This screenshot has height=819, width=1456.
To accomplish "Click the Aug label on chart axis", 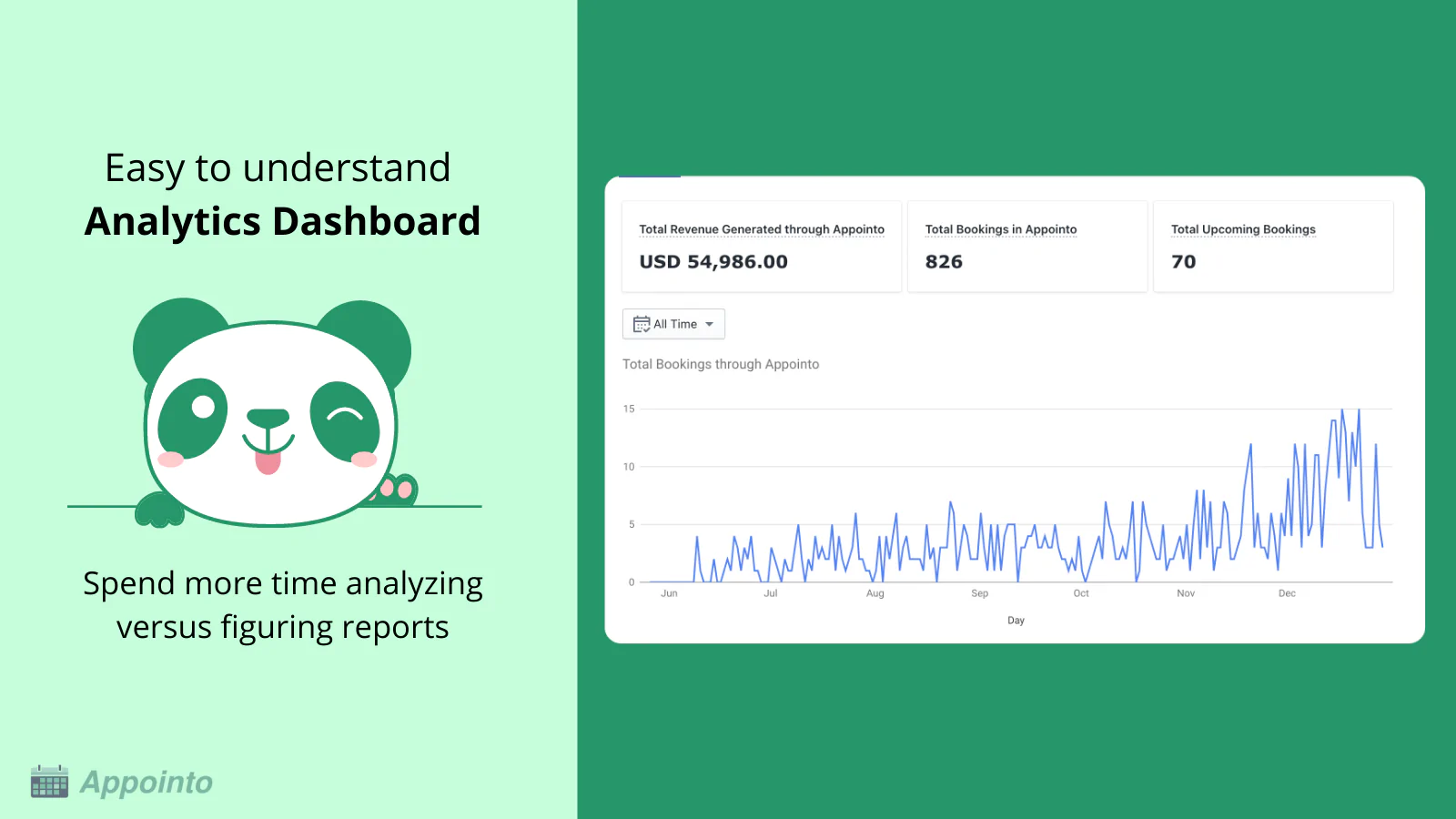I will pyautogui.click(x=875, y=593).
